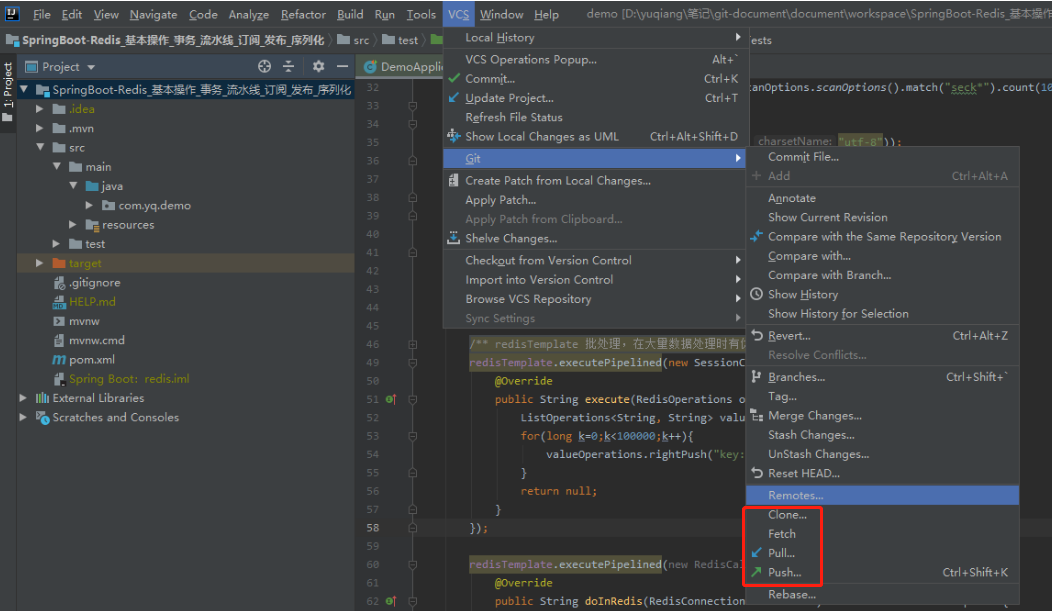
Task: Collapse the root SpringBoot-Redis project node
Action: (24, 89)
